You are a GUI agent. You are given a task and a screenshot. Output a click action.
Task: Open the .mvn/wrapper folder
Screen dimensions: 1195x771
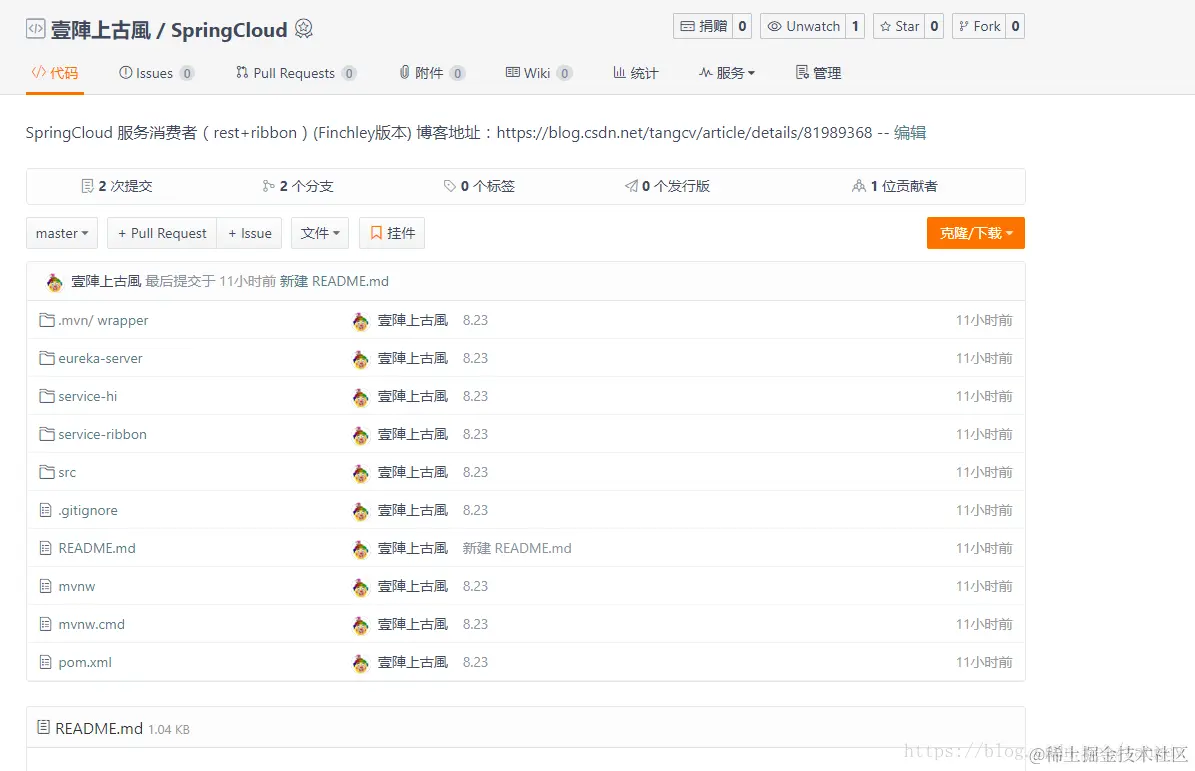[x=104, y=320]
